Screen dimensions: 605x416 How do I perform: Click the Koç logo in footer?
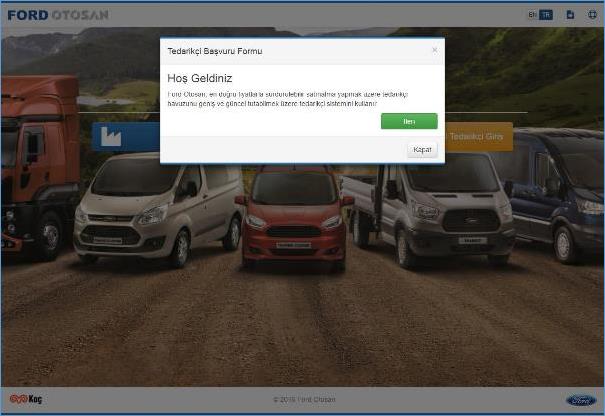click(x=25, y=399)
